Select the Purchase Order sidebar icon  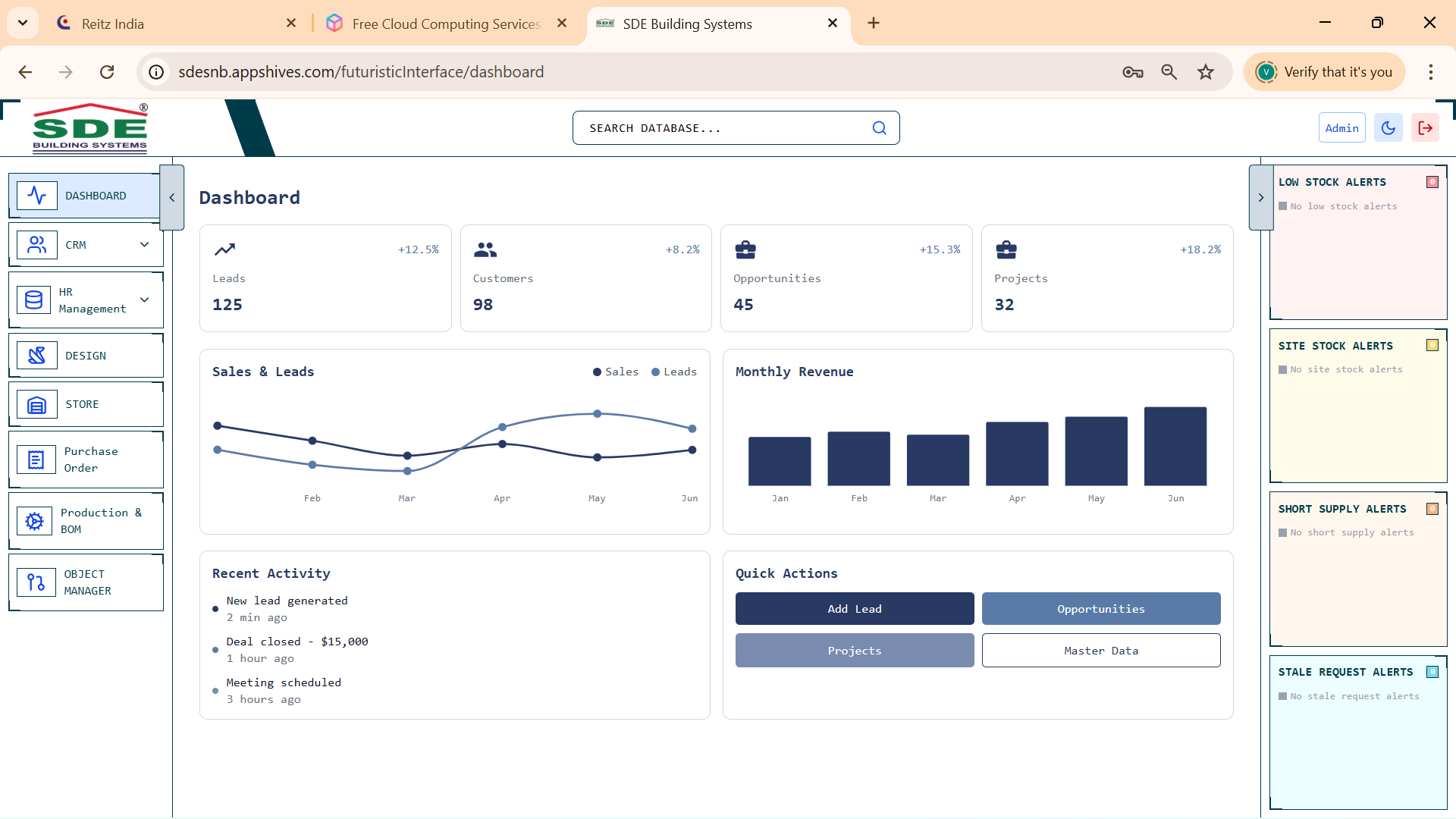click(x=36, y=460)
